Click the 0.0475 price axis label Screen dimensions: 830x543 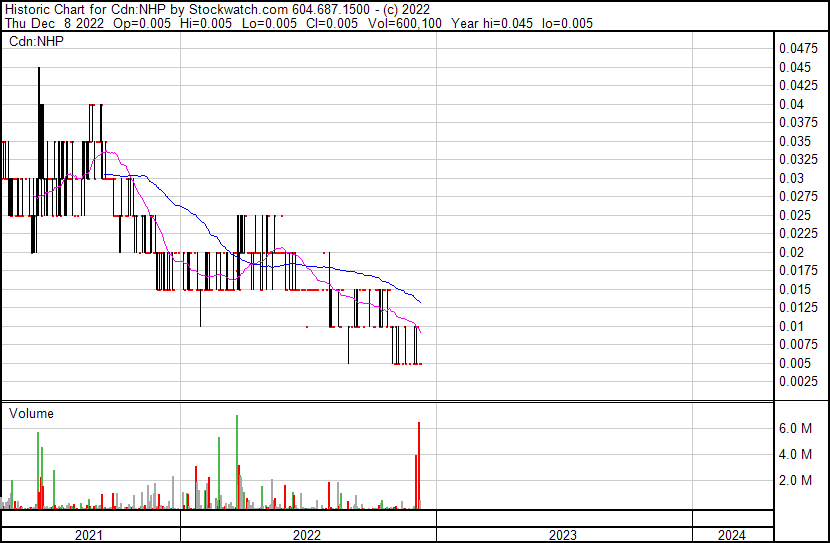[x=798, y=48]
